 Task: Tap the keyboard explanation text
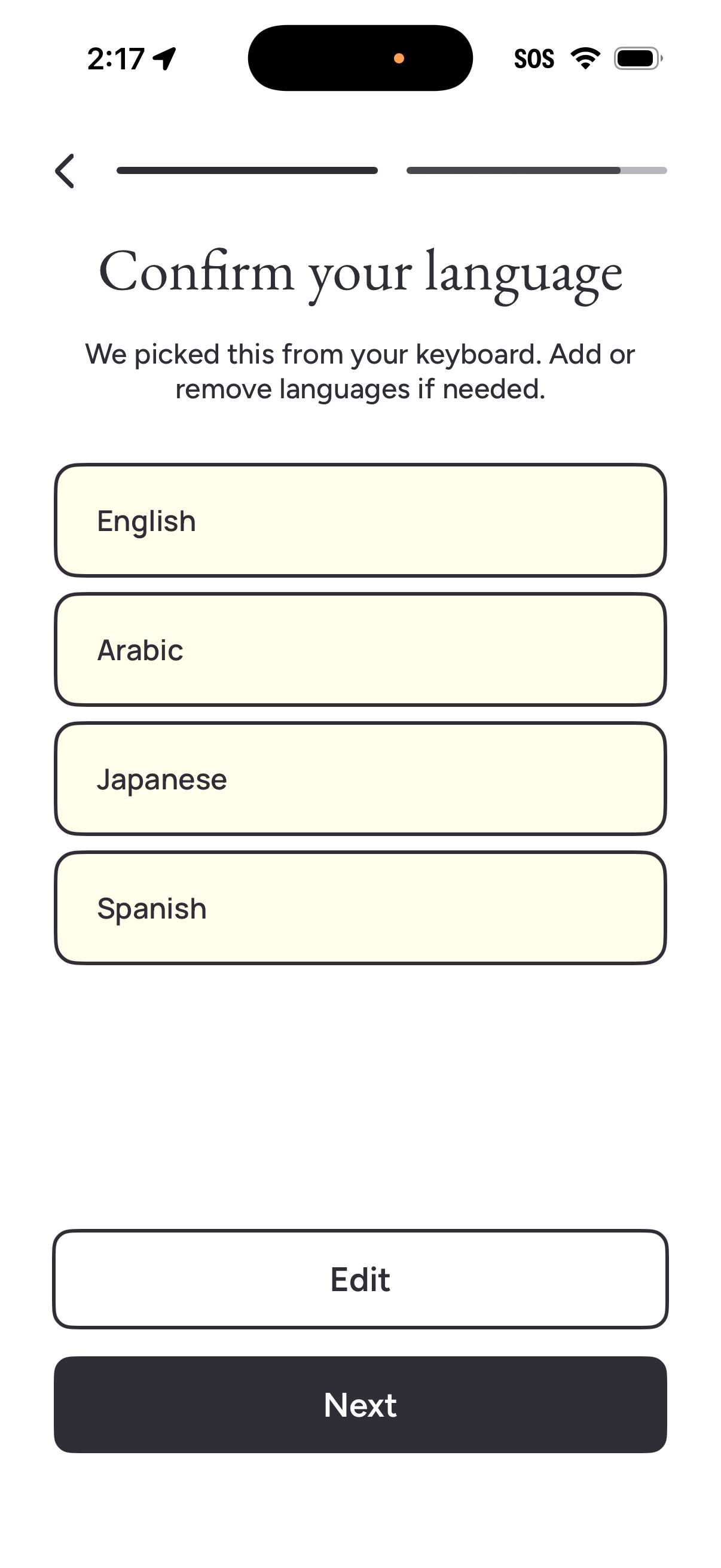361,370
